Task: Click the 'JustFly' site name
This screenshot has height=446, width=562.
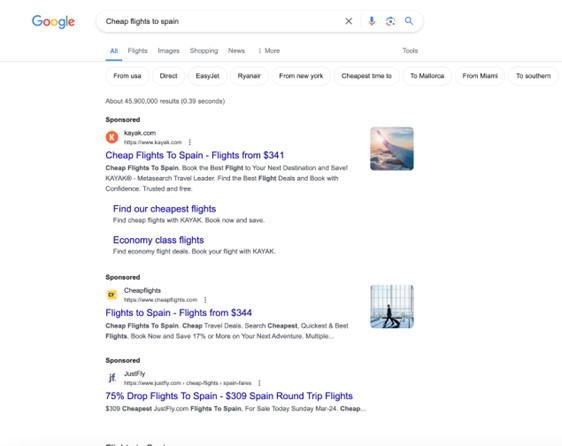Action: click(x=134, y=374)
